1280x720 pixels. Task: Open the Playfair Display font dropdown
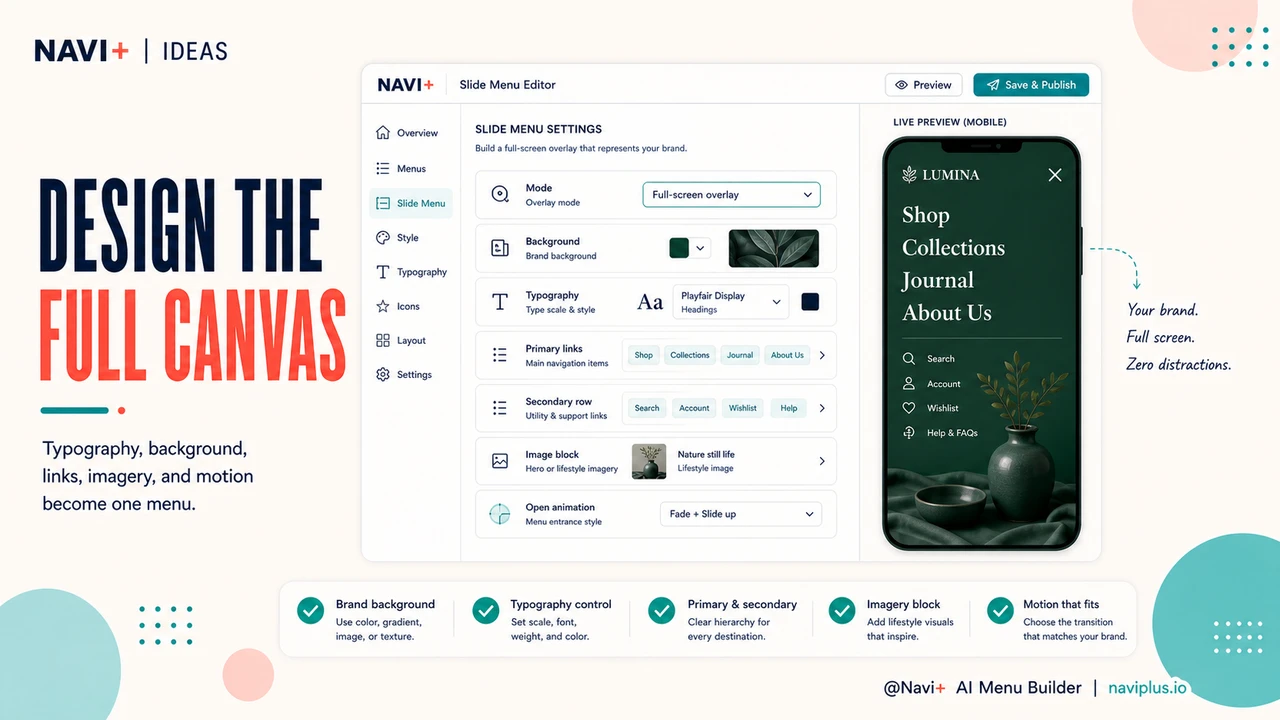[x=731, y=302]
